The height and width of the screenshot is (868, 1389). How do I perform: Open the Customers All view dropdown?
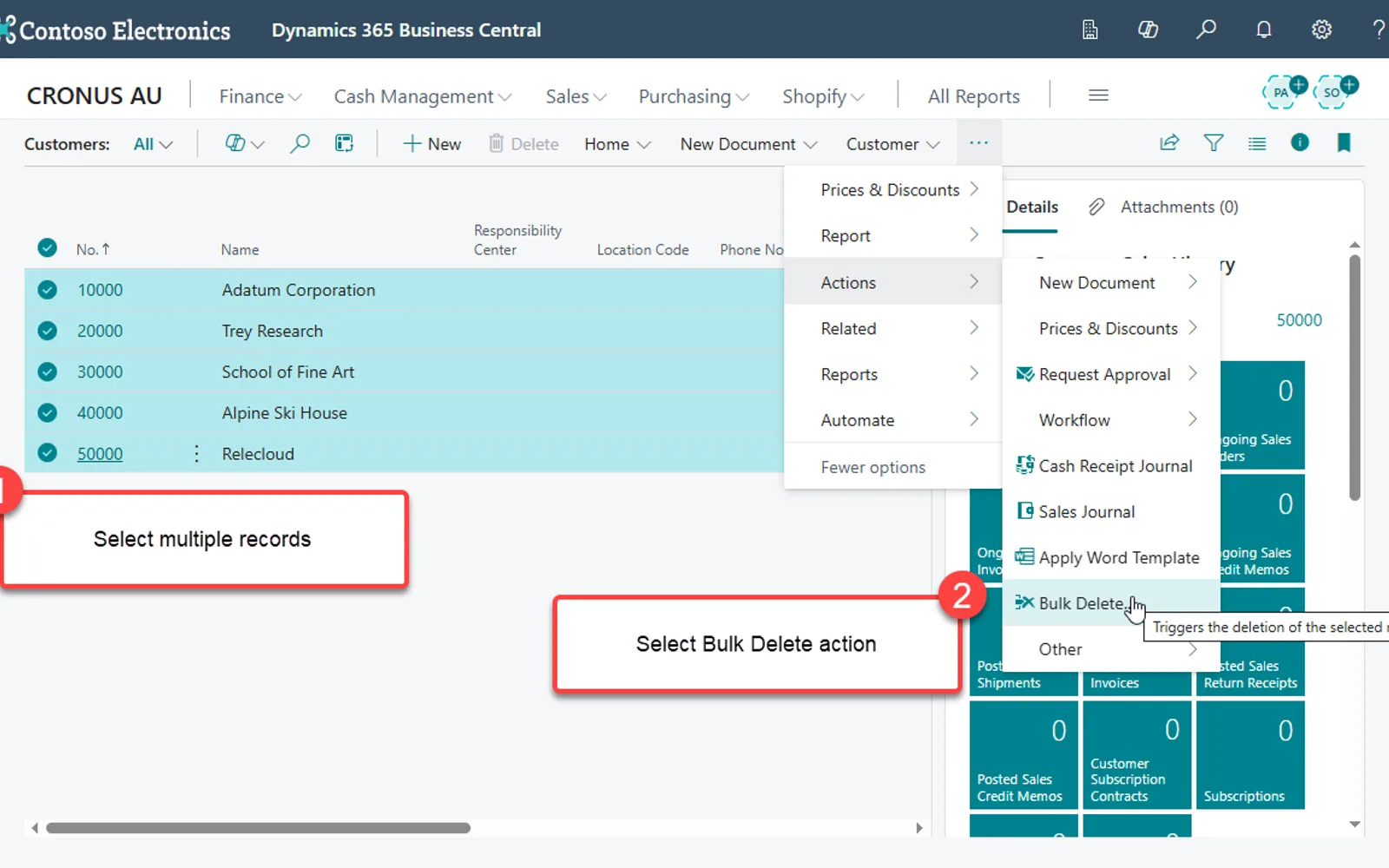153,144
